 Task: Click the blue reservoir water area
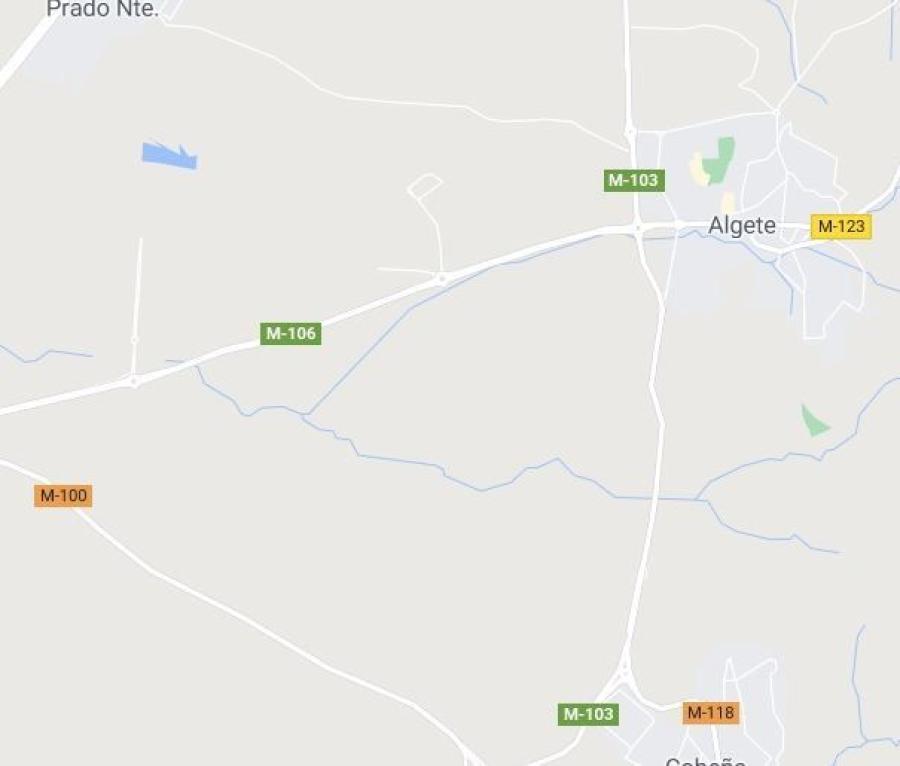169,155
